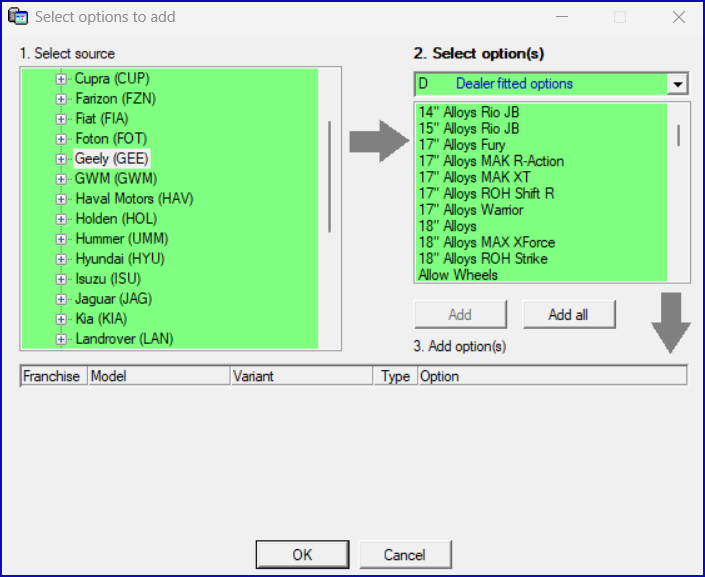Expand the Landrover (LAN) node

click(61, 340)
